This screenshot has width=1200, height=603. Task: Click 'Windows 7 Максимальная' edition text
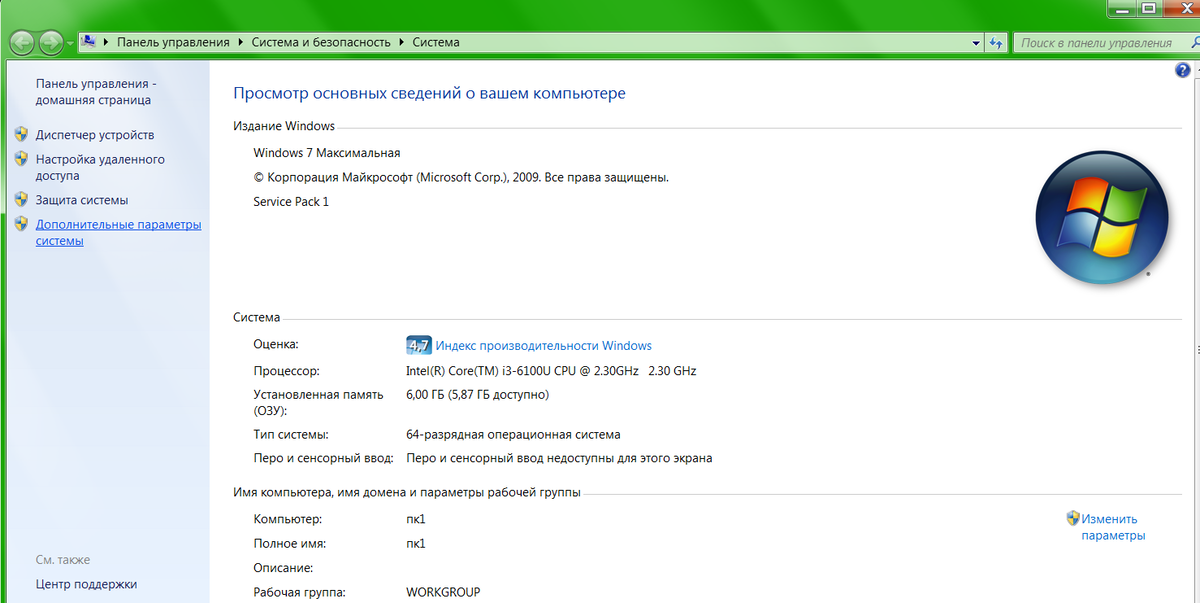click(x=327, y=153)
